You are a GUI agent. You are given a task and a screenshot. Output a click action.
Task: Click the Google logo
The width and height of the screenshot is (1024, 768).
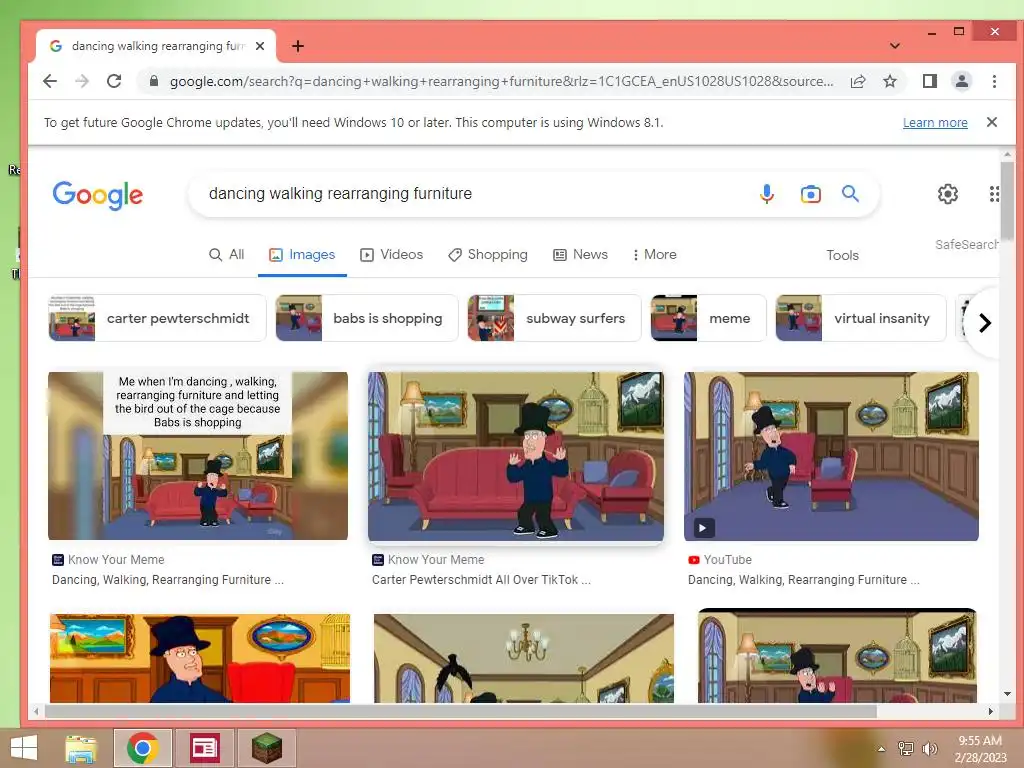[98, 195]
